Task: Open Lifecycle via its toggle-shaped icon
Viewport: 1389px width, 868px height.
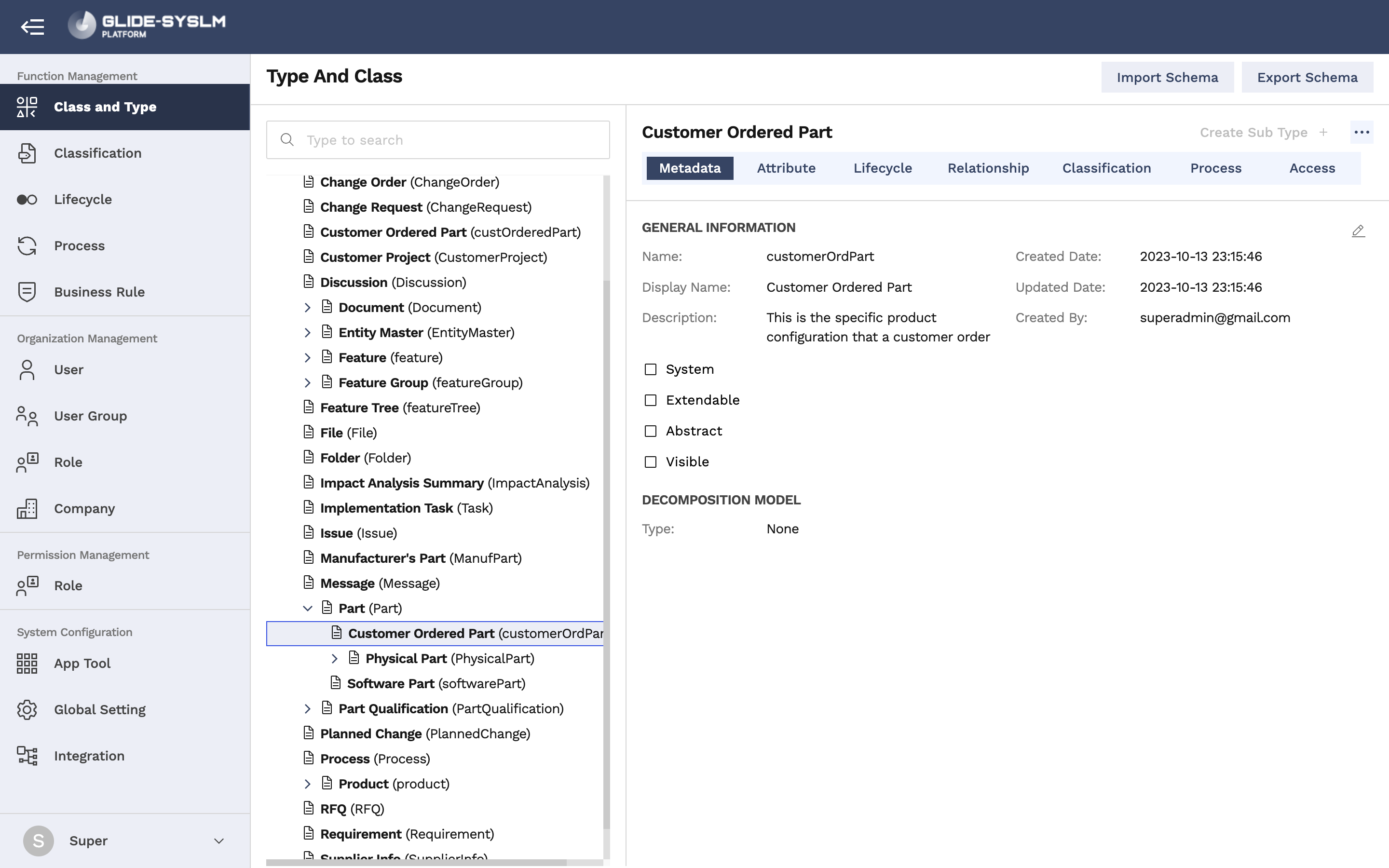Action: (27, 199)
